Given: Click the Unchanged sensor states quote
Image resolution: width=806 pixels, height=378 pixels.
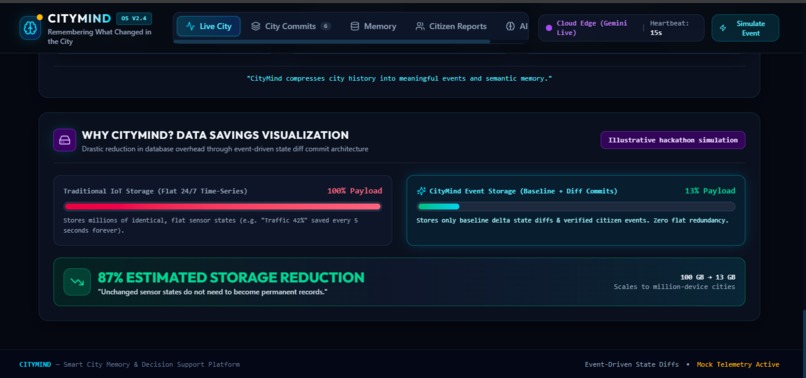Looking at the screenshot, I should (213, 292).
